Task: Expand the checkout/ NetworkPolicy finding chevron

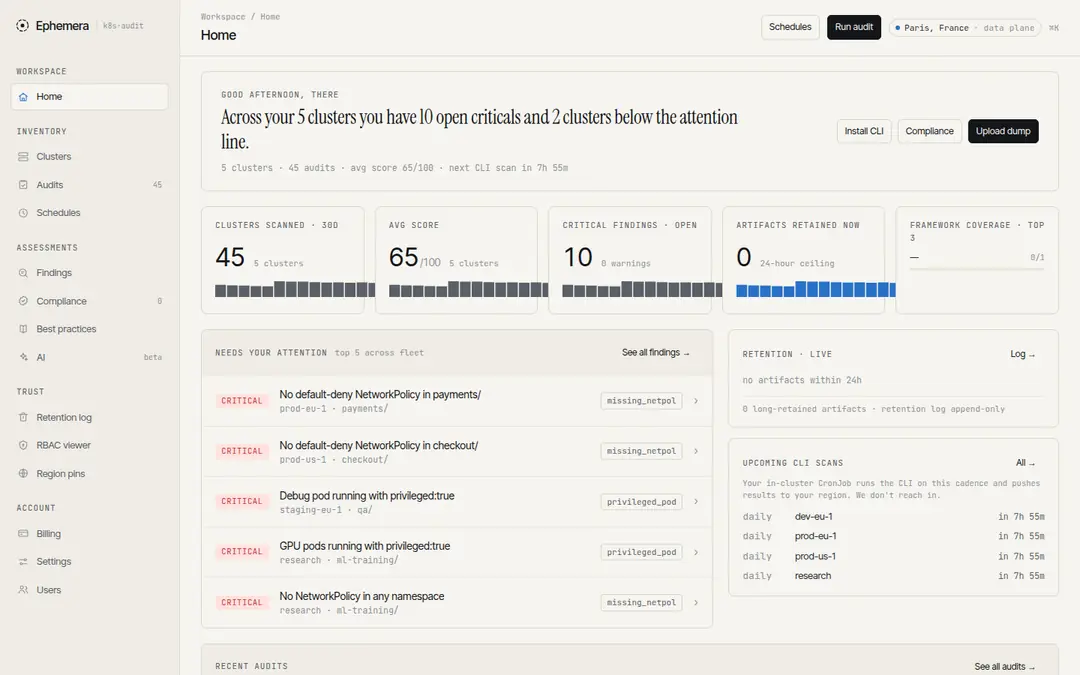Action: tap(696, 451)
